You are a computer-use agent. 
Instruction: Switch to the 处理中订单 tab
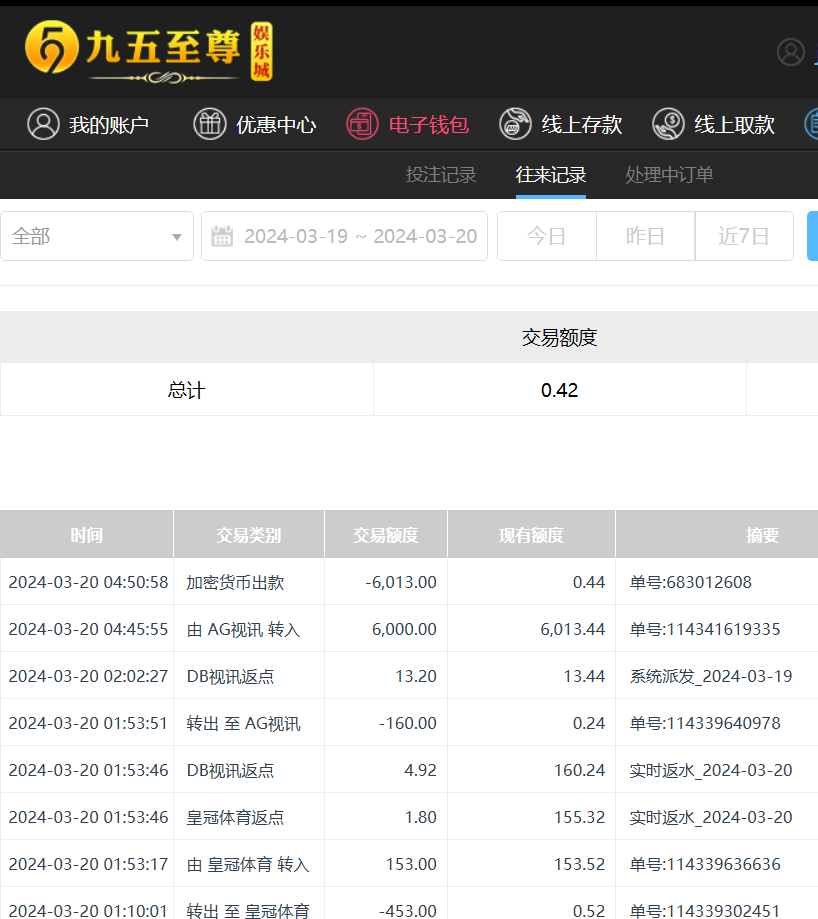[669, 175]
